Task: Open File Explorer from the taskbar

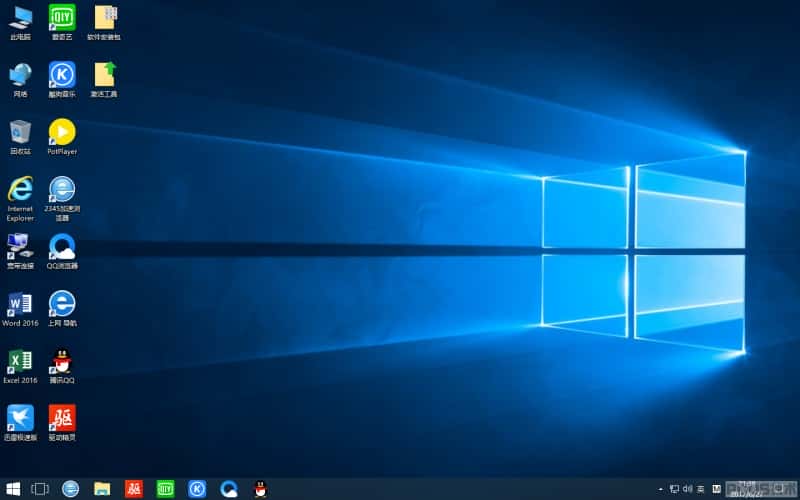Action: 102,489
